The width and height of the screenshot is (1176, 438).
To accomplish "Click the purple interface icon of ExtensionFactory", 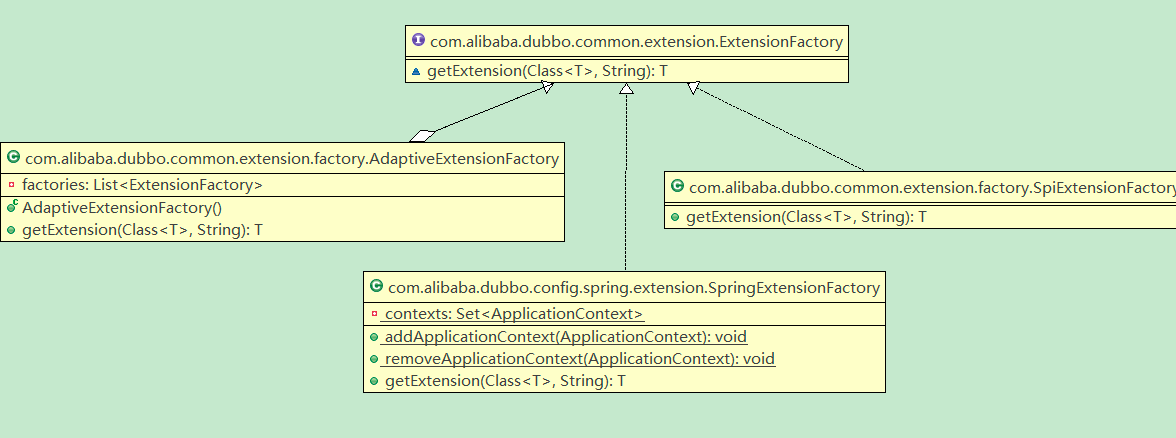I will [418, 41].
